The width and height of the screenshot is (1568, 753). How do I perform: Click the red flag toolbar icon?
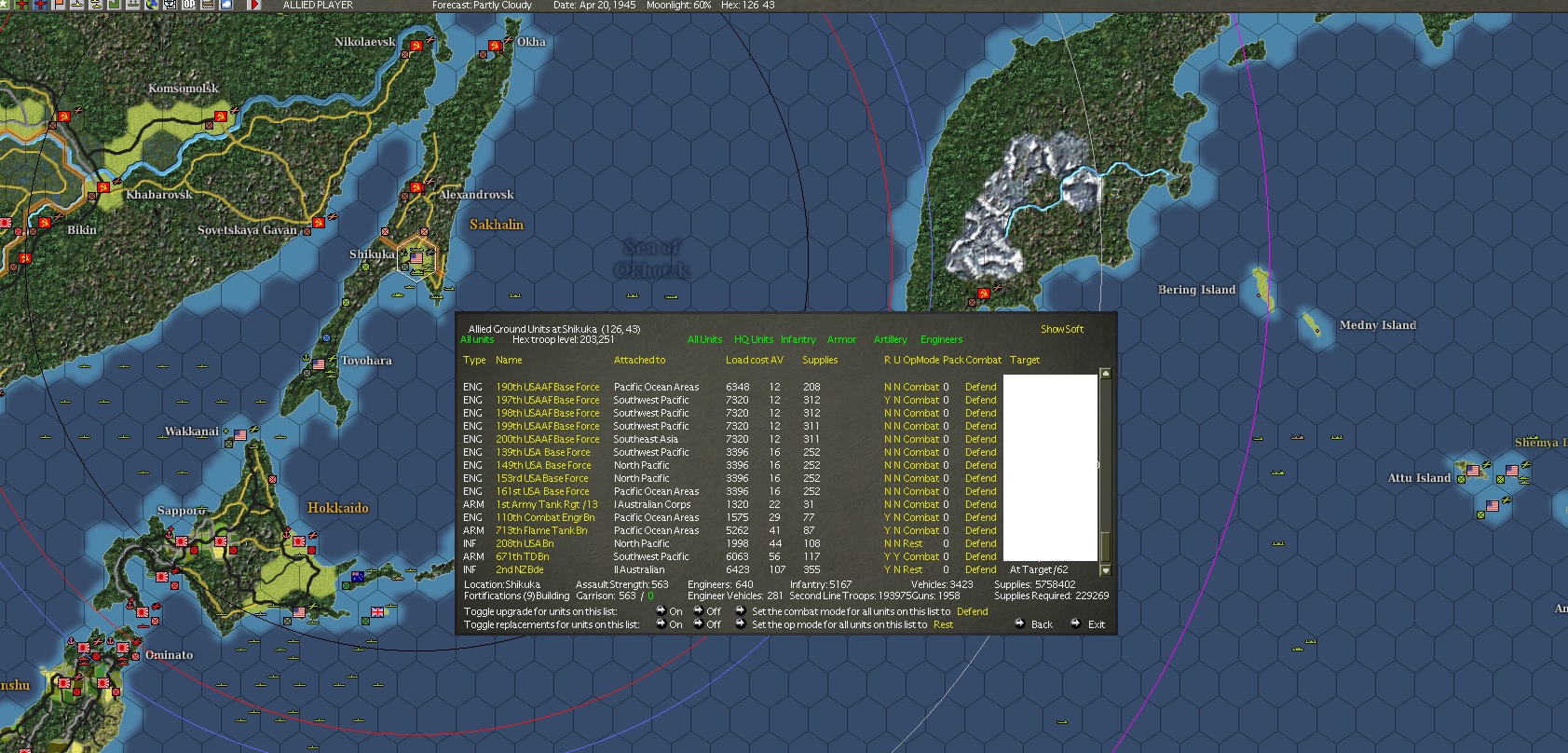click(61, 5)
